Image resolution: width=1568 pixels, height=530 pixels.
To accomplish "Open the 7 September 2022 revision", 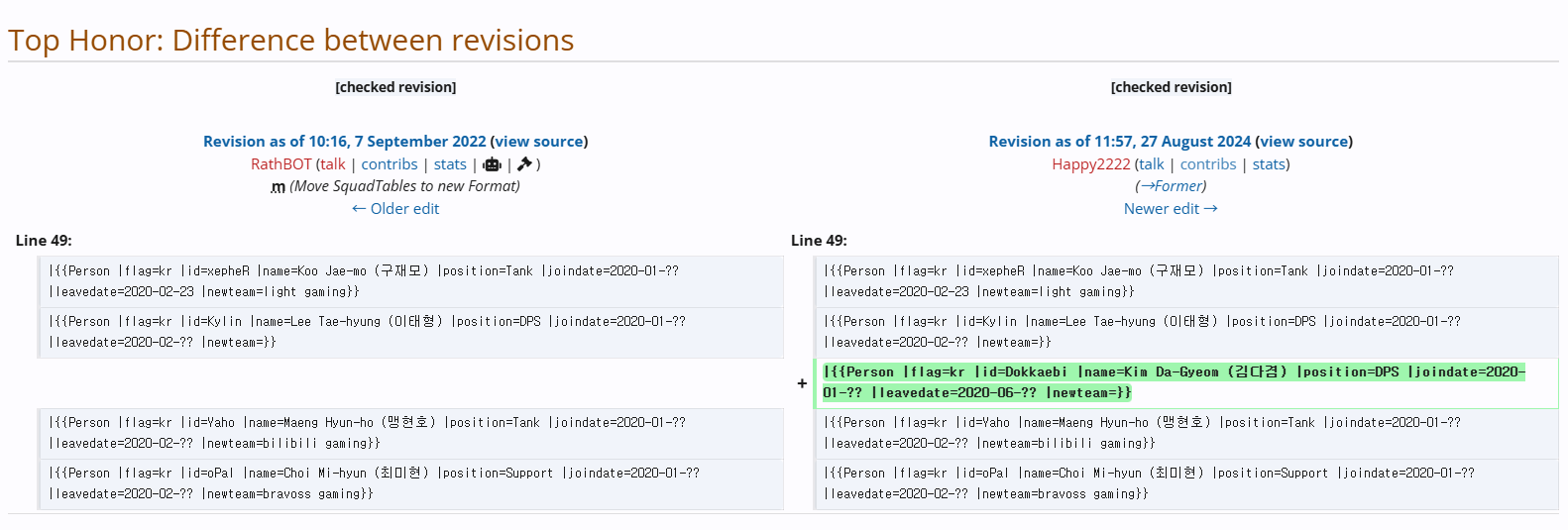I will [x=344, y=142].
